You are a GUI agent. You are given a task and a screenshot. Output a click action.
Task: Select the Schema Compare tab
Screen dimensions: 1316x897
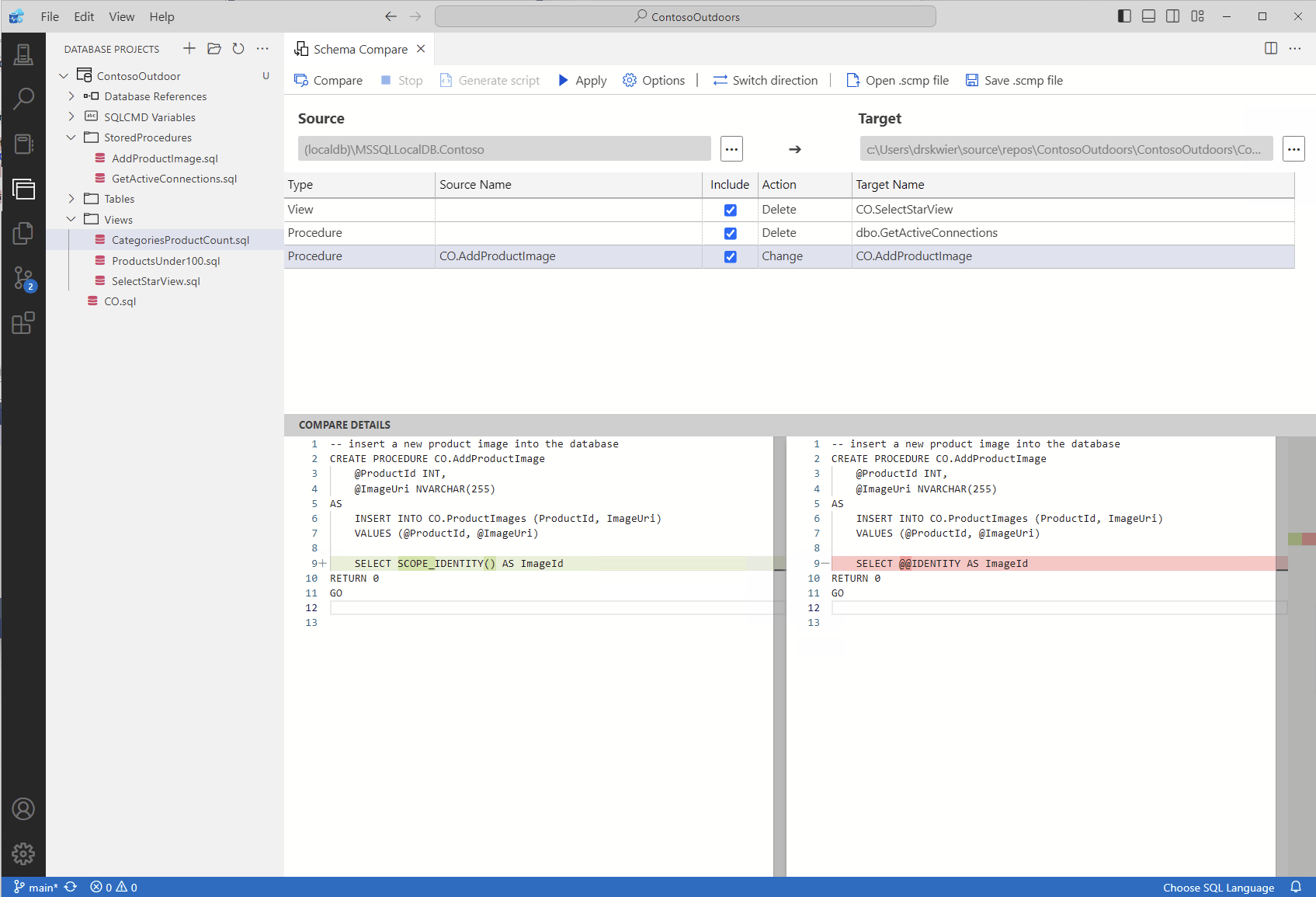click(359, 49)
